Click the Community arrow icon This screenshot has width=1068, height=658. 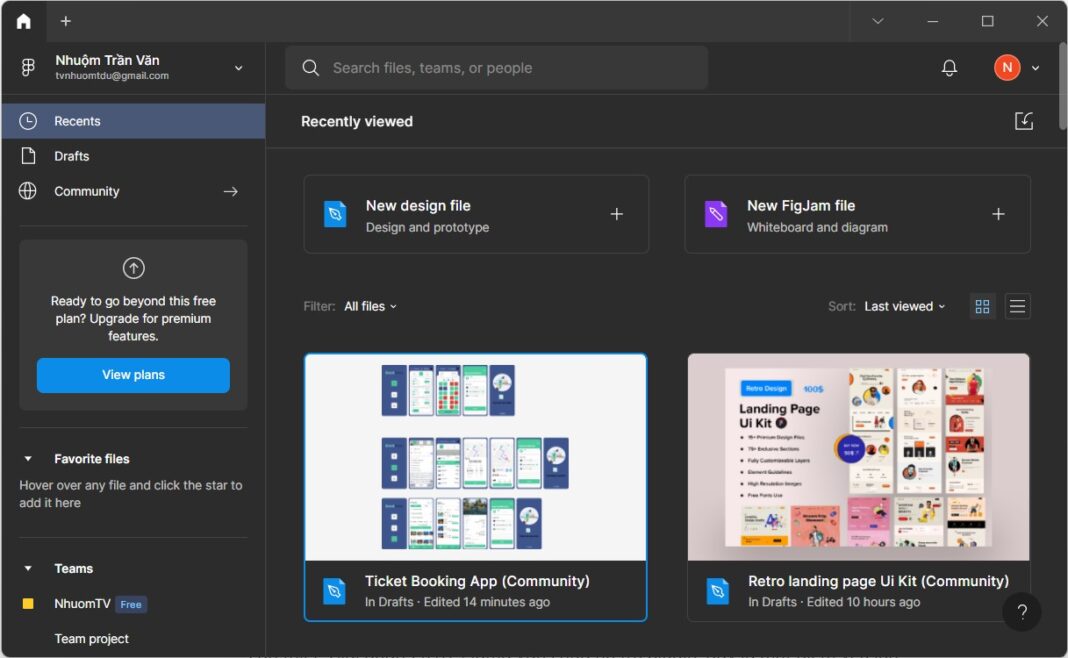pyautogui.click(x=231, y=191)
